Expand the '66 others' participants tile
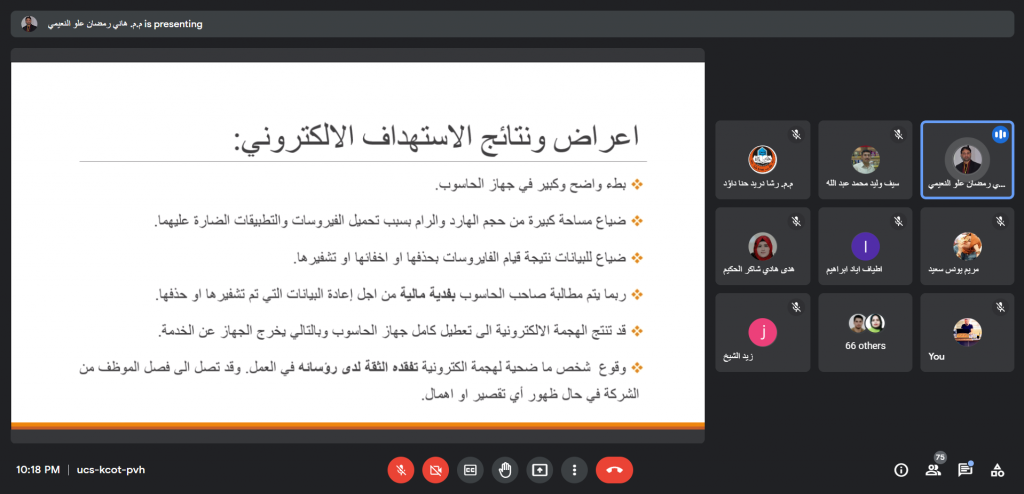Screen dimensions: 1024x494 864,330
